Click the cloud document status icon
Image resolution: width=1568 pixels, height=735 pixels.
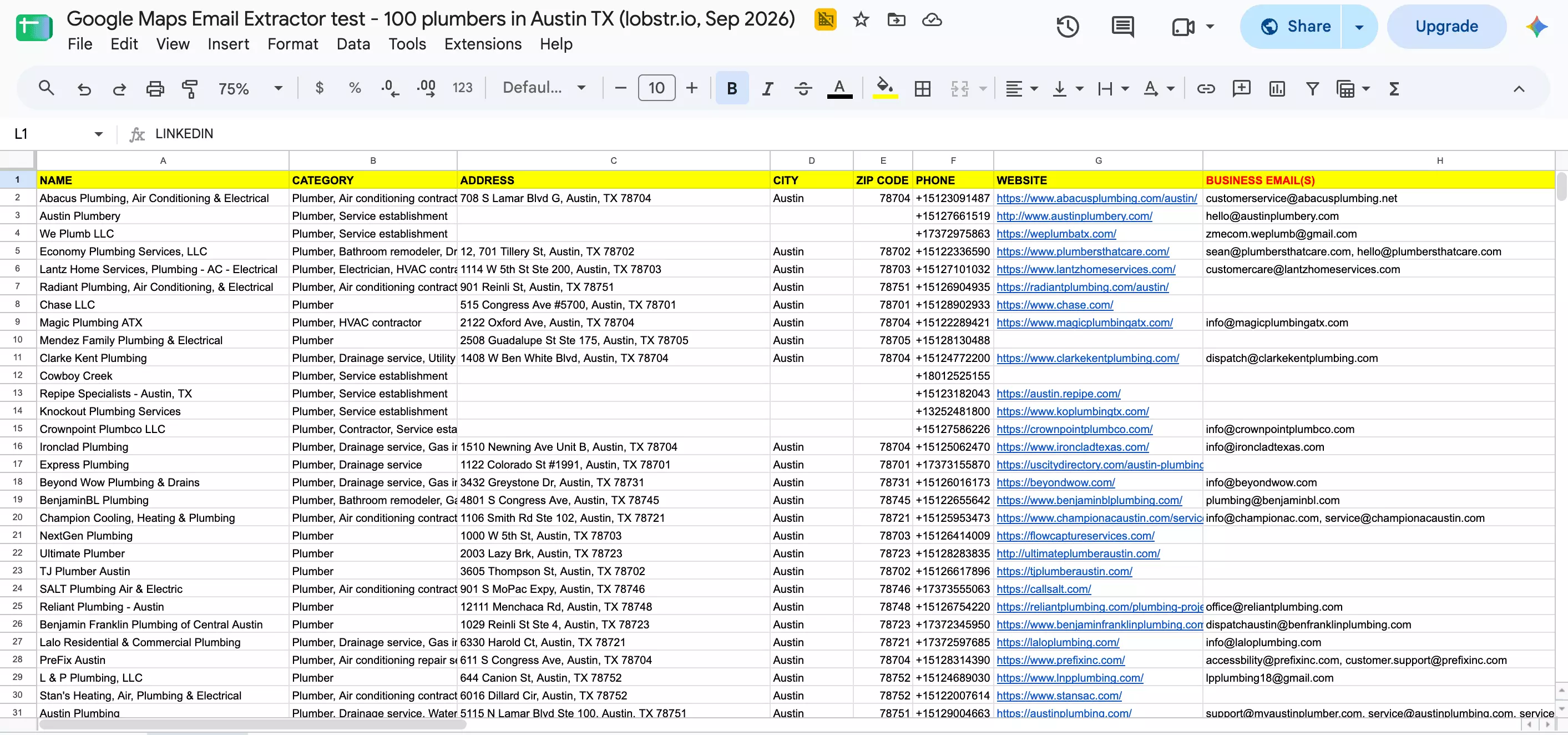point(932,20)
